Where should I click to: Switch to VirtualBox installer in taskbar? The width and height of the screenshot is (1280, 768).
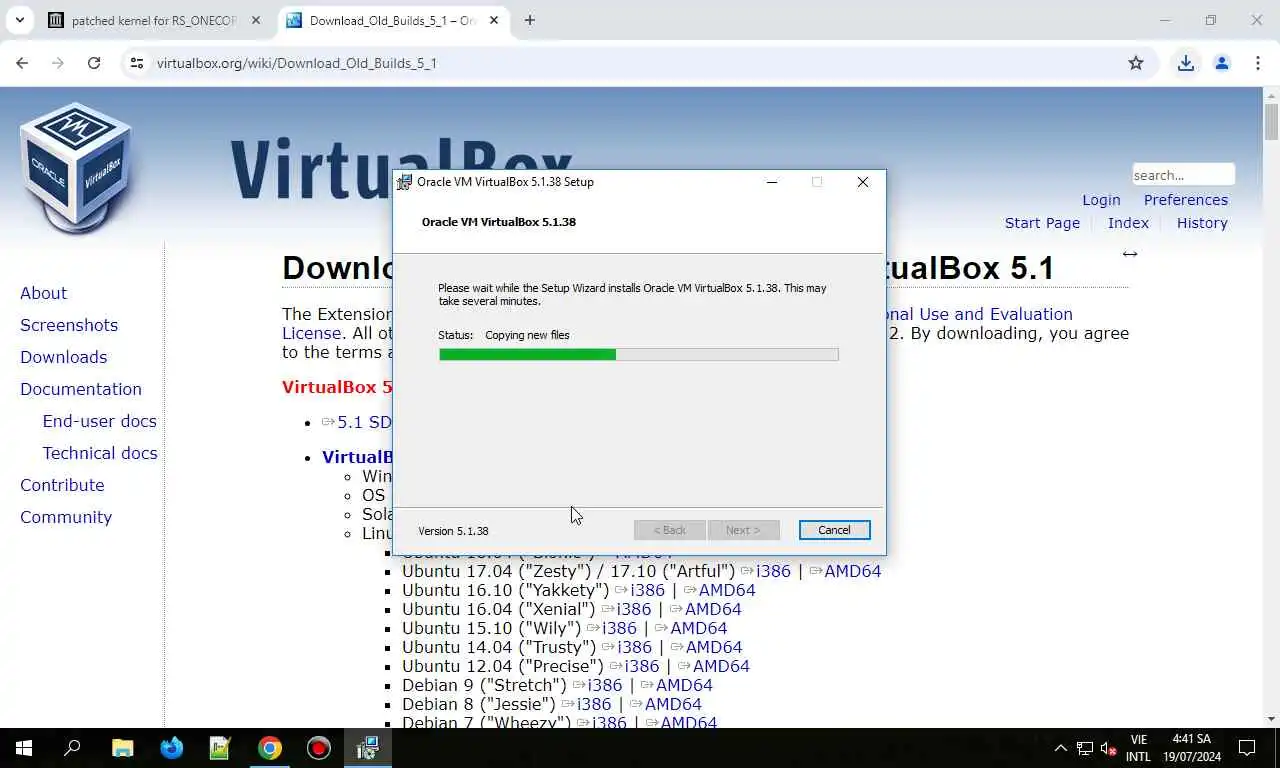367,748
